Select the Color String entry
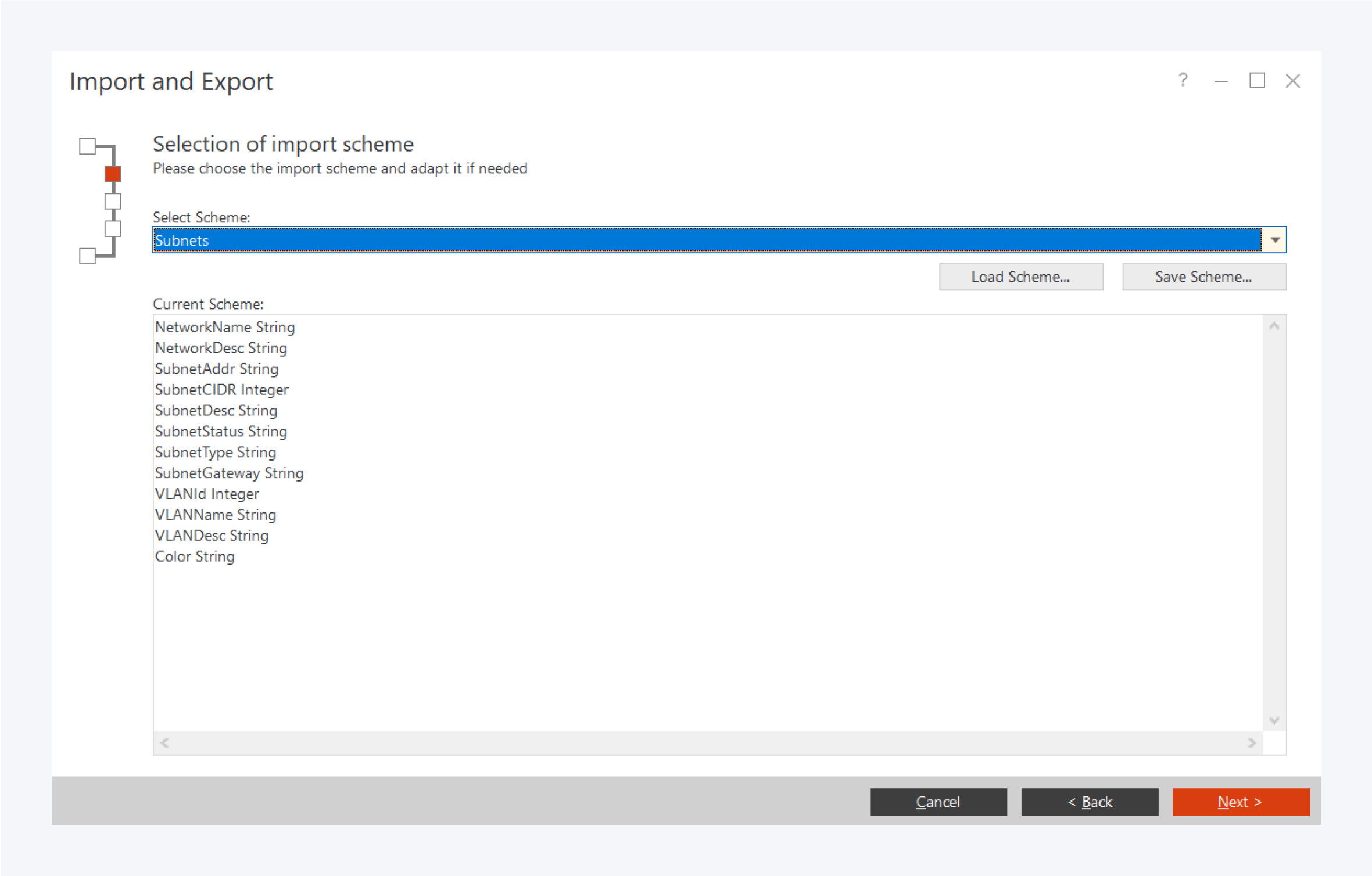 [195, 557]
